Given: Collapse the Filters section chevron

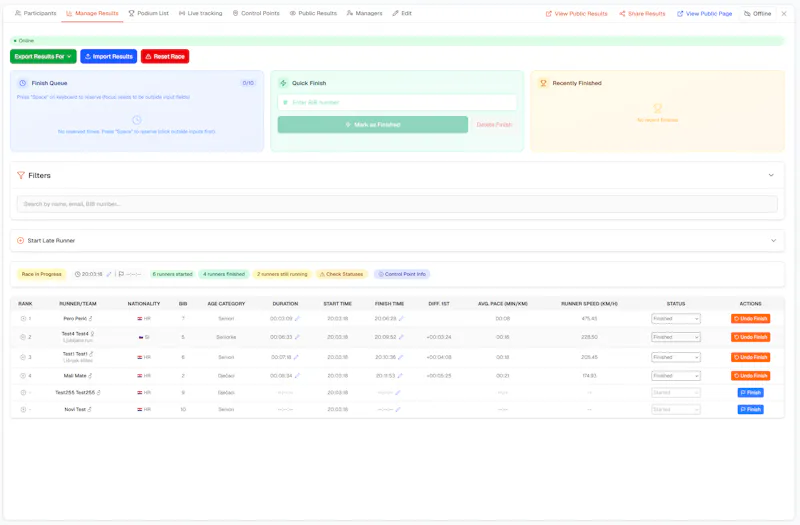Looking at the screenshot, I should pyautogui.click(x=771, y=175).
